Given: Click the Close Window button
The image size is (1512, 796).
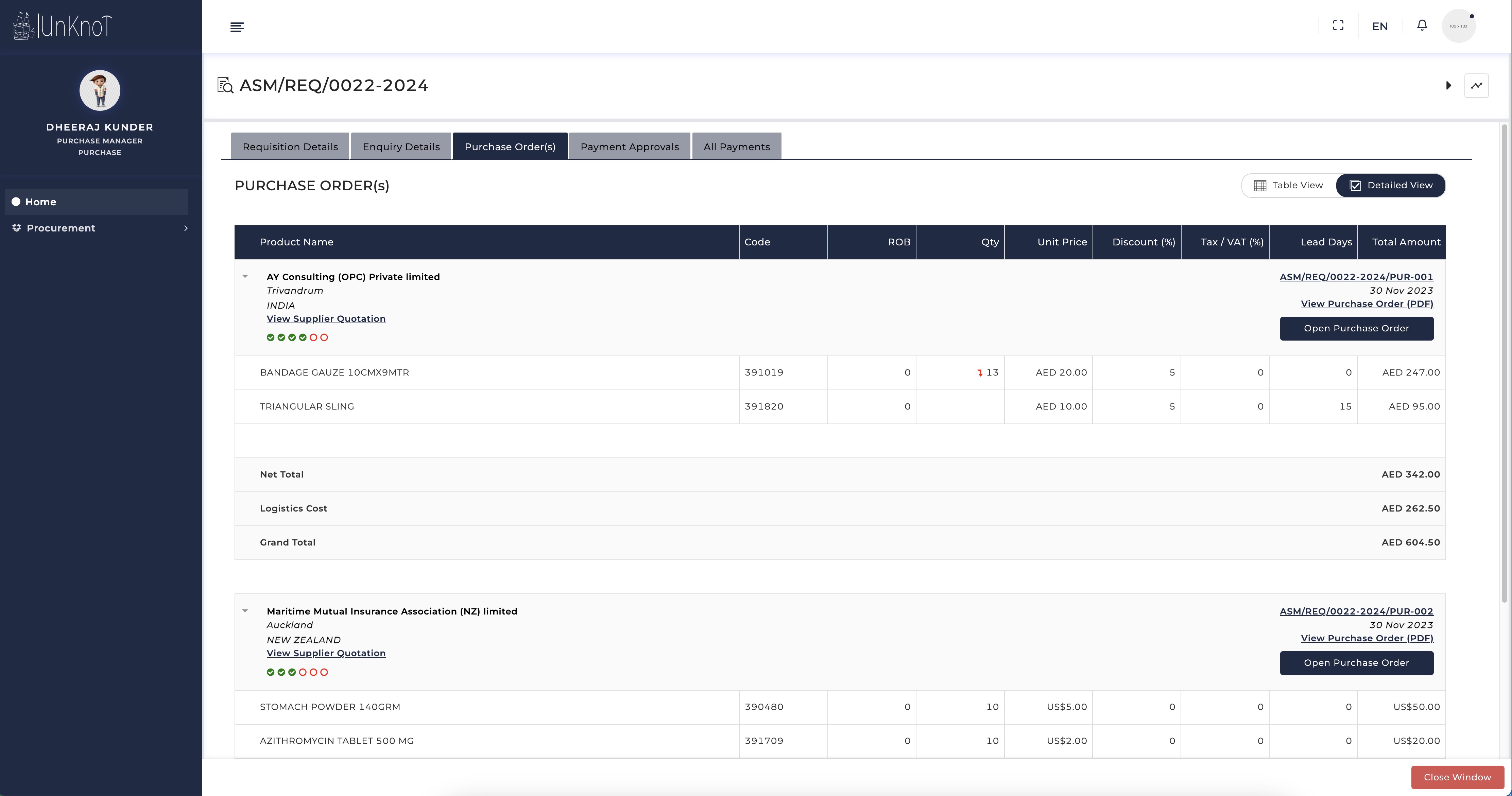Looking at the screenshot, I should pos(1457,777).
